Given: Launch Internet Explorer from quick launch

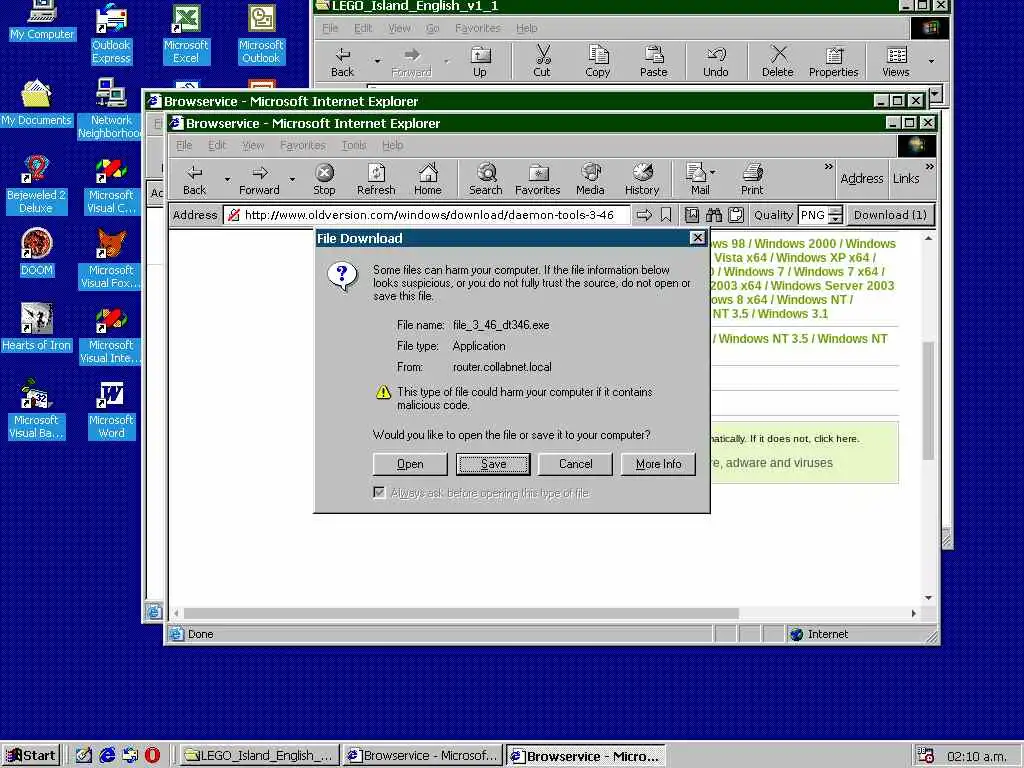Looking at the screenshot, I should point(107,755).
